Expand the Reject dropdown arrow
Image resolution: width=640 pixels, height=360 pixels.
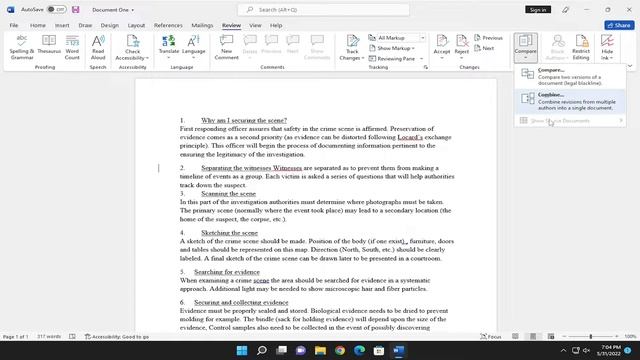(x=462, y=58)
